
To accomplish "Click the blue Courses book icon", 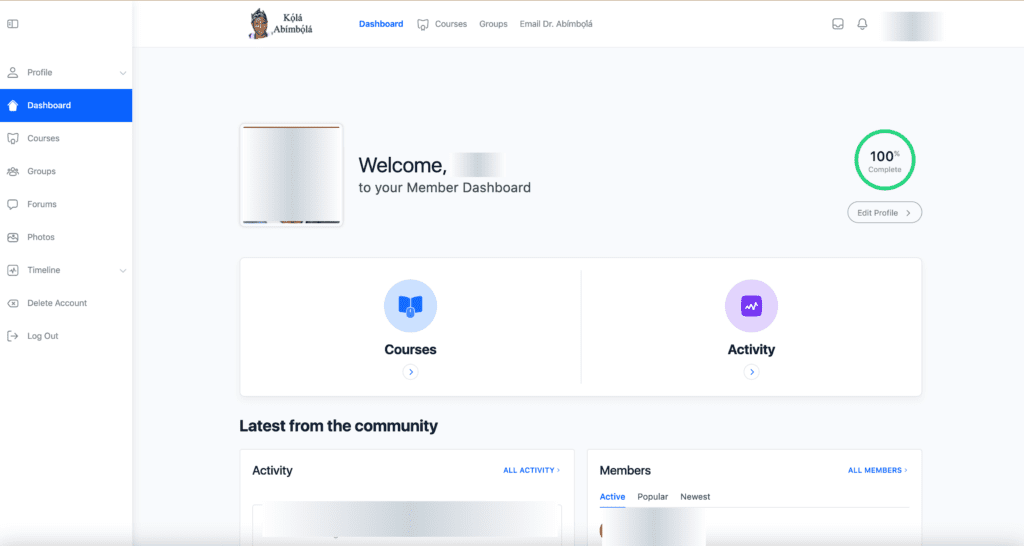I will coord(410,305).
